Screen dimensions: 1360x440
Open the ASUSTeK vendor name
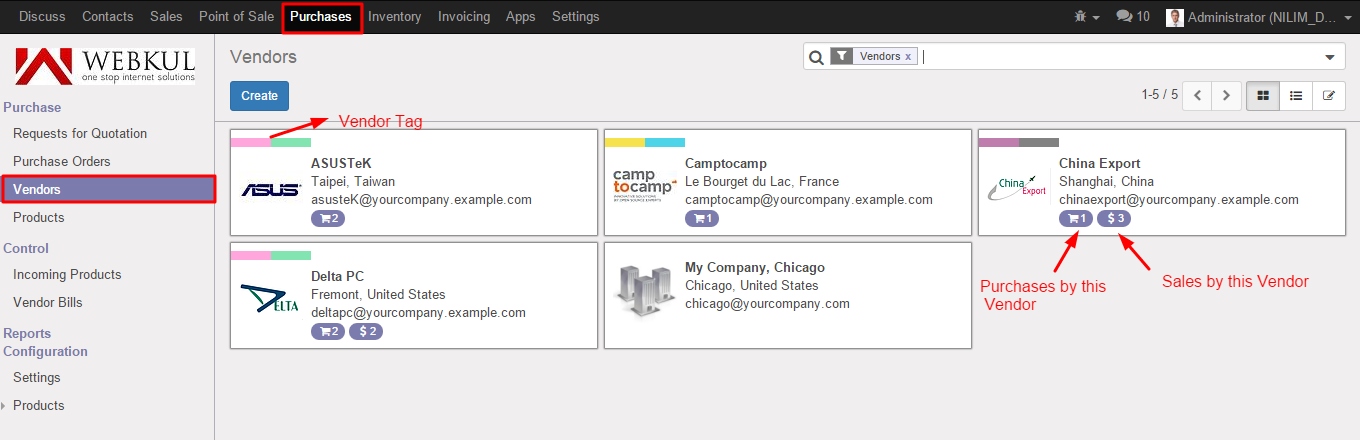pos(341,163)
